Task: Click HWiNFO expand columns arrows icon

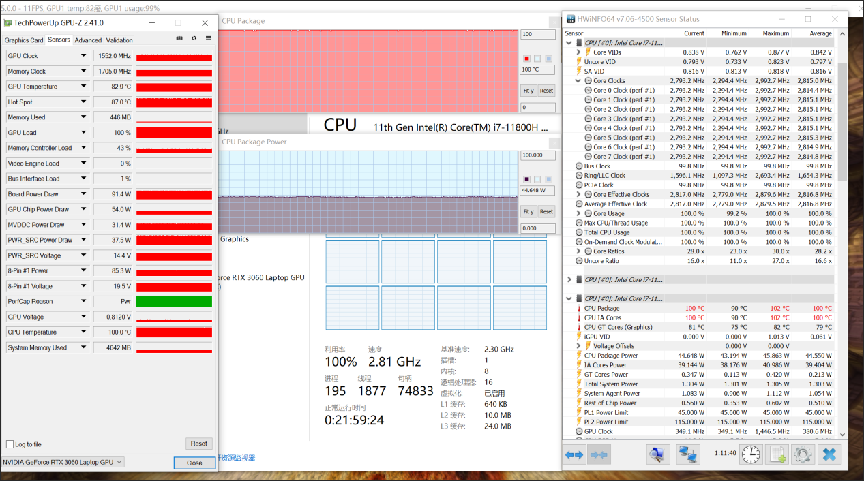Action: point(576,455)
